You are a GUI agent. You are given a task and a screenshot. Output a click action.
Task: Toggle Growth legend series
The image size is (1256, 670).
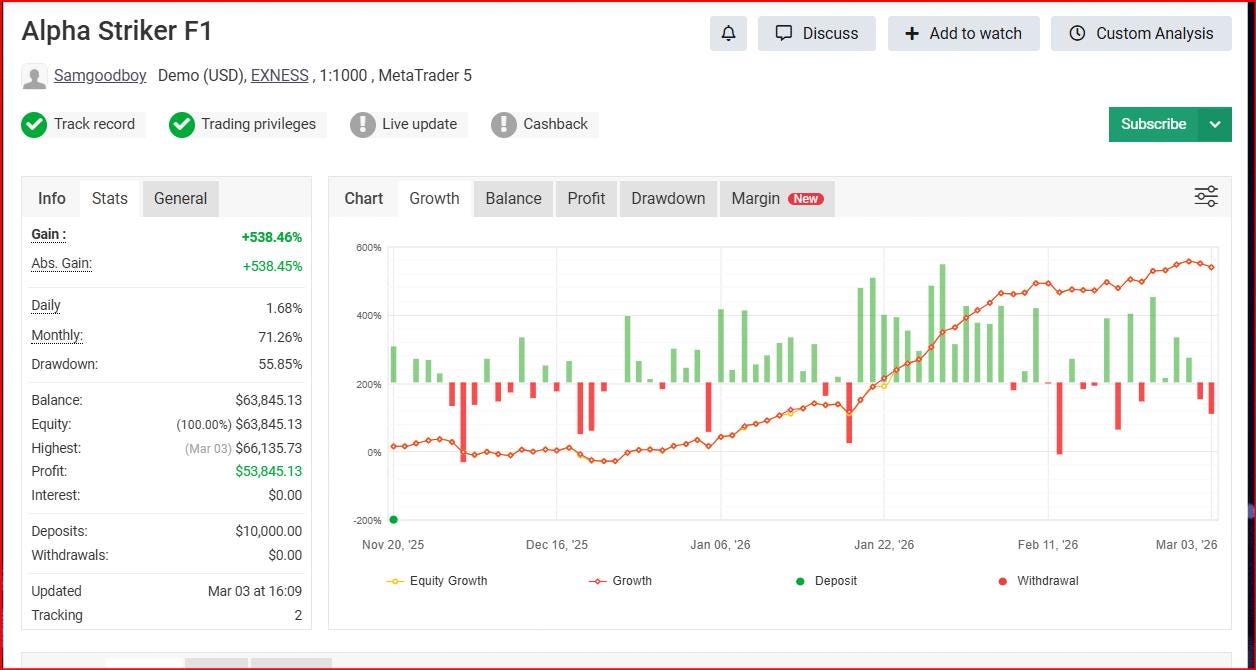coord(620,581)
